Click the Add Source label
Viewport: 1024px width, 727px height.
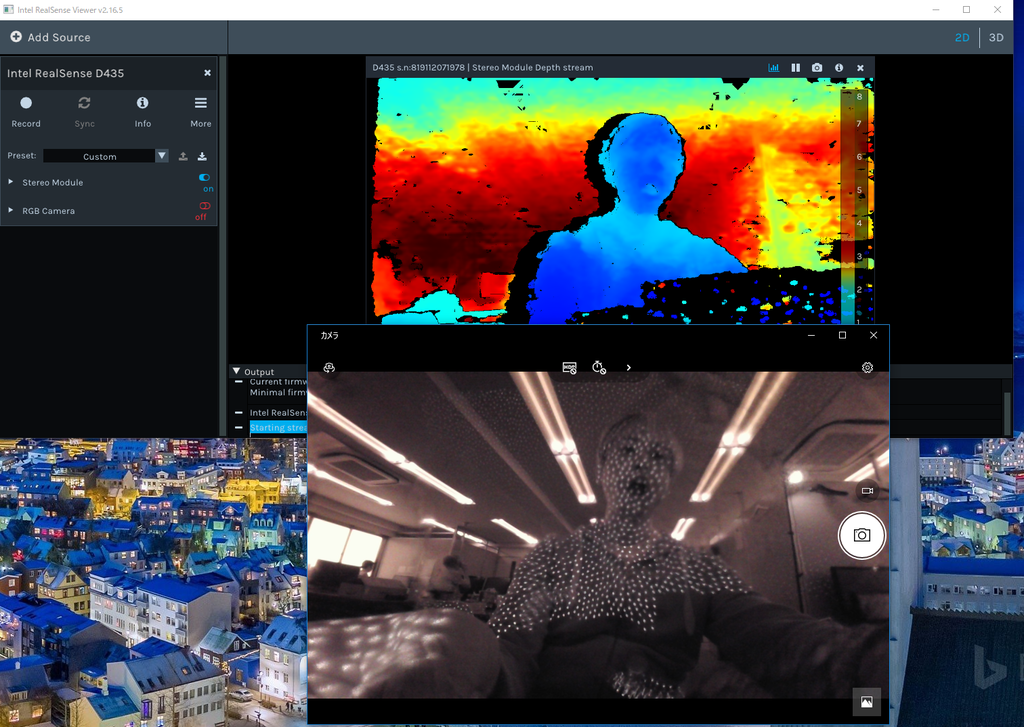click(59, 37)
